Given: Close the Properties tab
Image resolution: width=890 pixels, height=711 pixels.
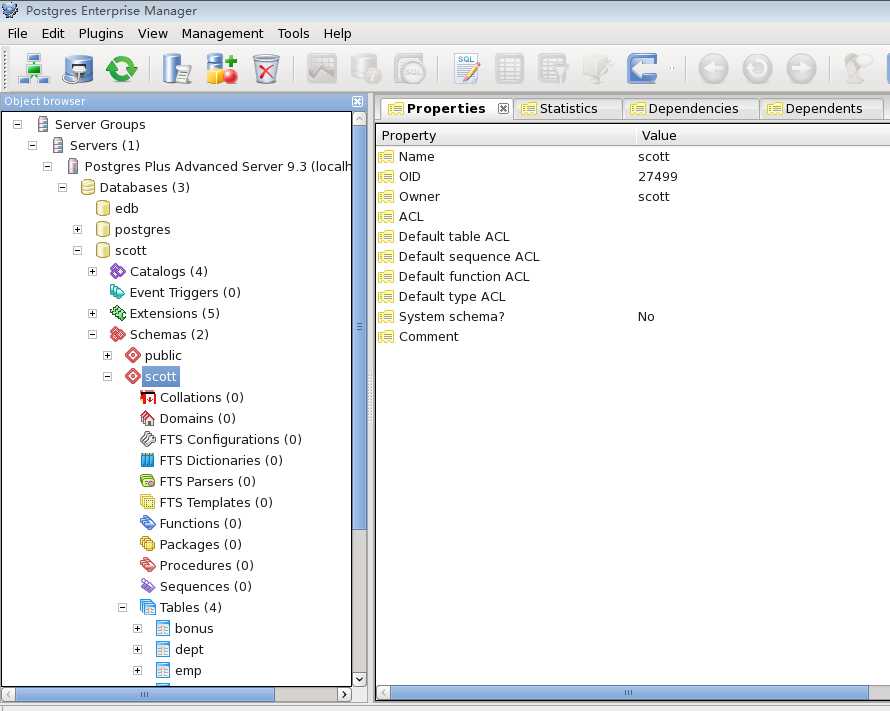Looking at the screenshot, I should tap(503, 108).
